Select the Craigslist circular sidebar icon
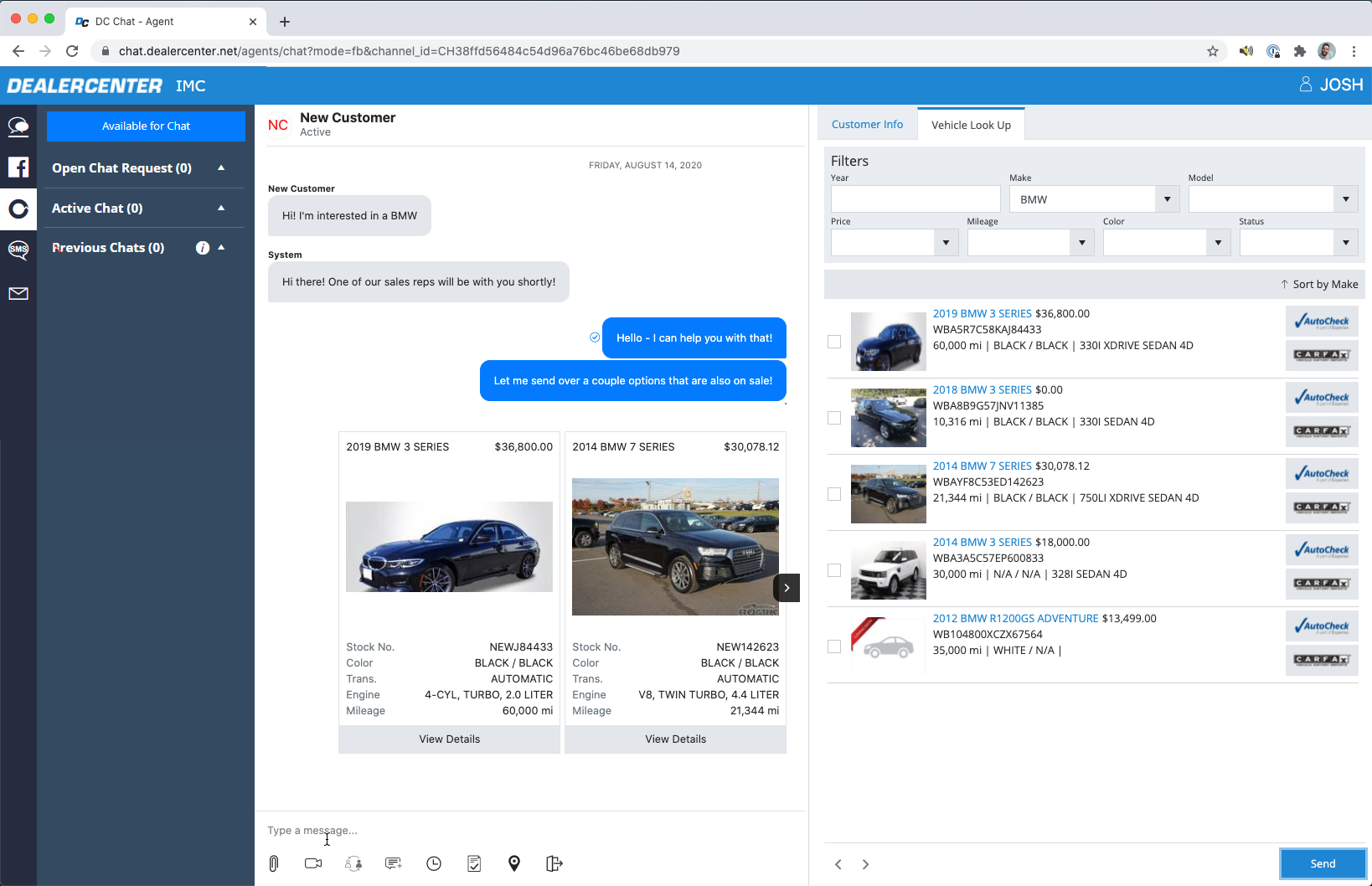 coord(18,209)
